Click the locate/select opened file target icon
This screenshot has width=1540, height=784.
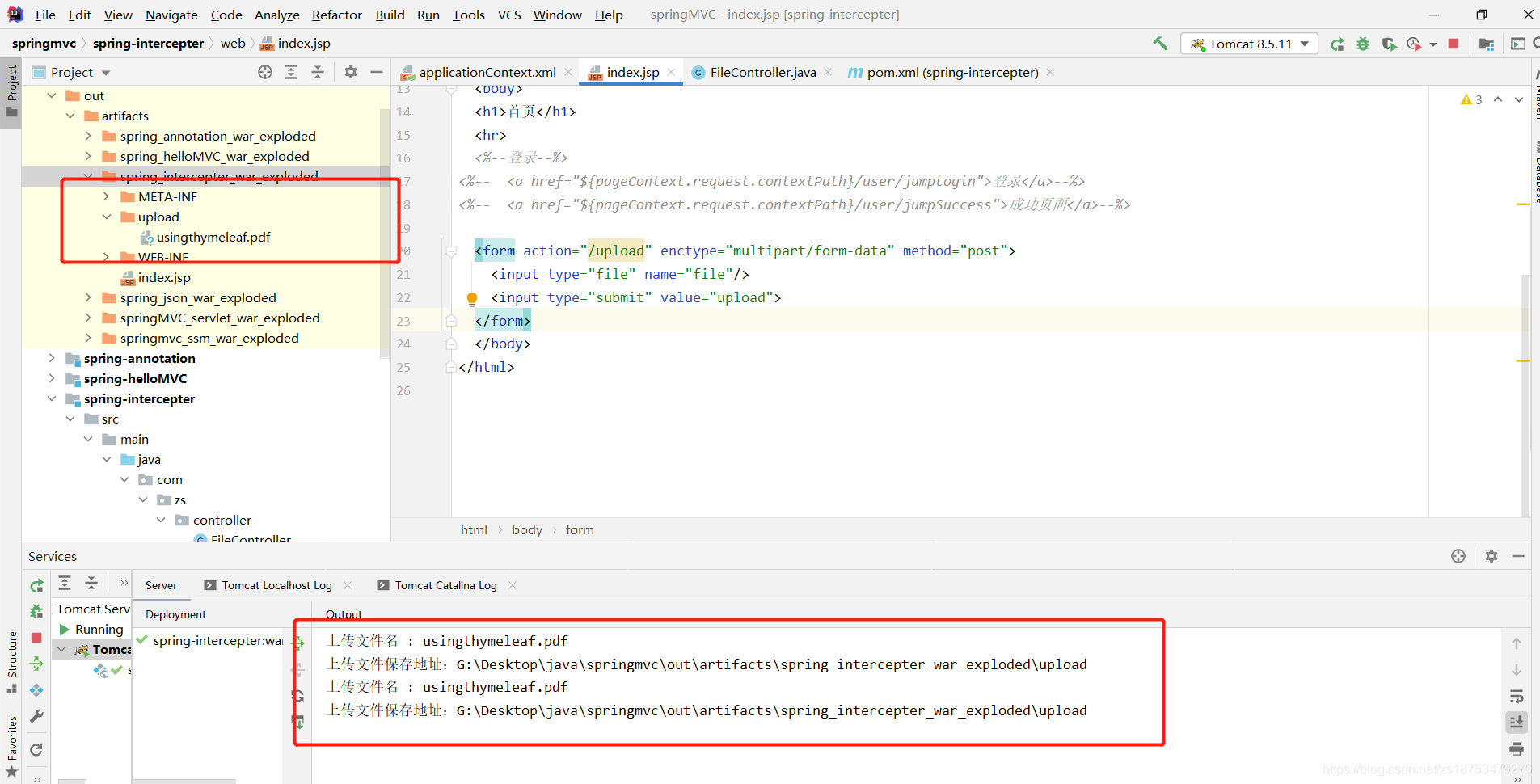point(265,72)
